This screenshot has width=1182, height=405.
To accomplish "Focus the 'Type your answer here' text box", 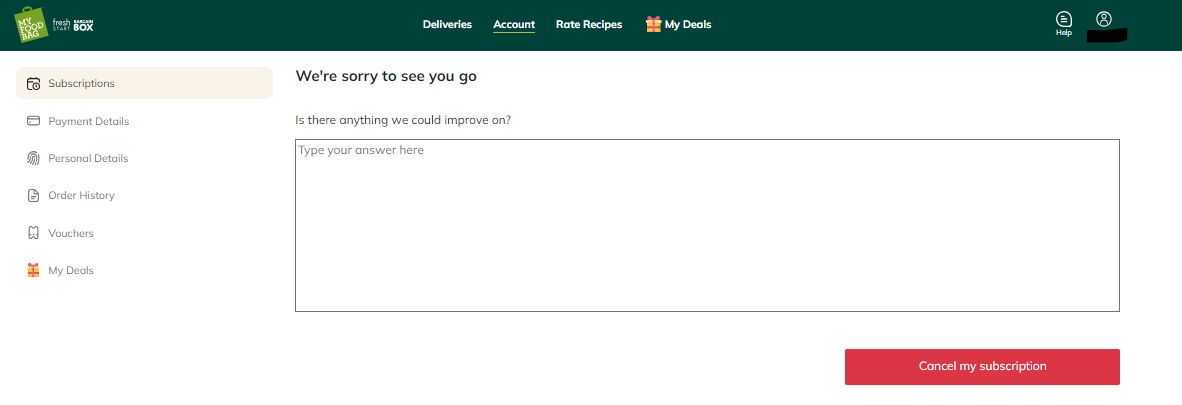I will 707,225.
